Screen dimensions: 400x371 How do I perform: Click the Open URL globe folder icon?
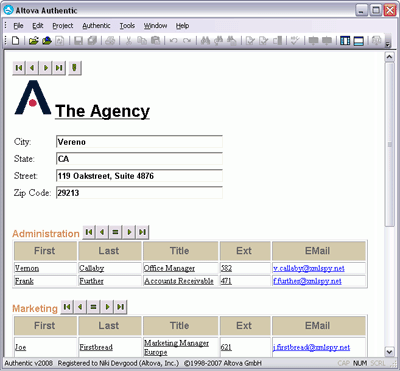pos(47,41)
